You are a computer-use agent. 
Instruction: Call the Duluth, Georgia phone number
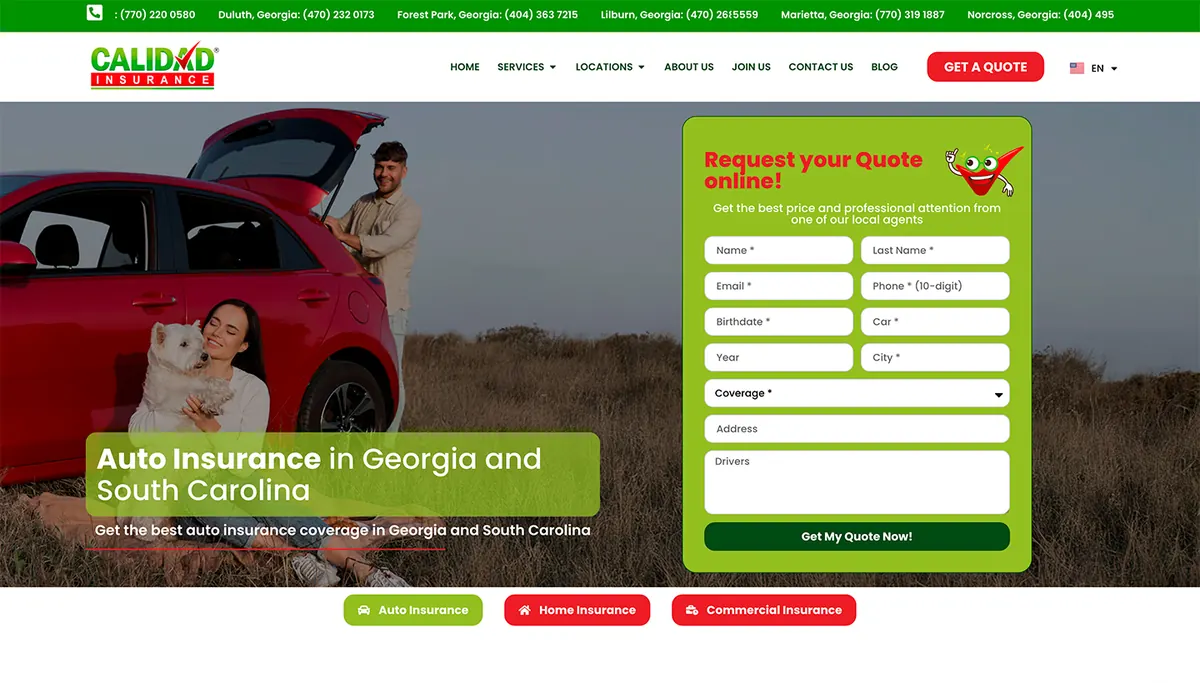(x=296, y=15)
